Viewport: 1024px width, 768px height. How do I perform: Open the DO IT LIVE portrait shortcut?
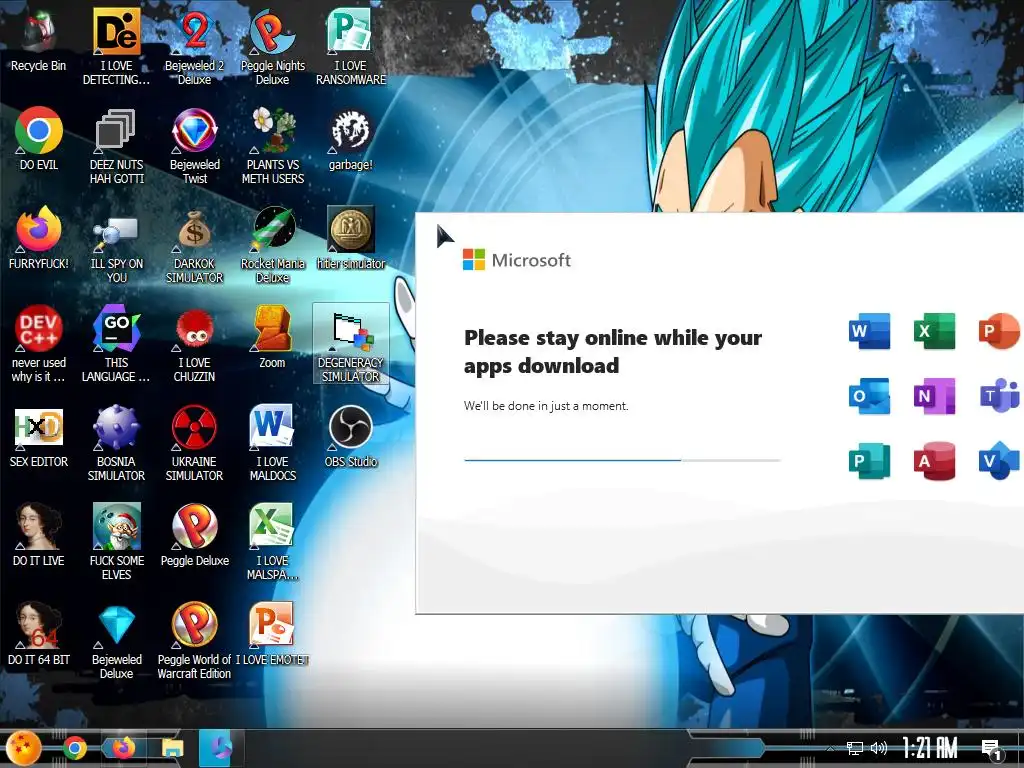coord(39,536)
